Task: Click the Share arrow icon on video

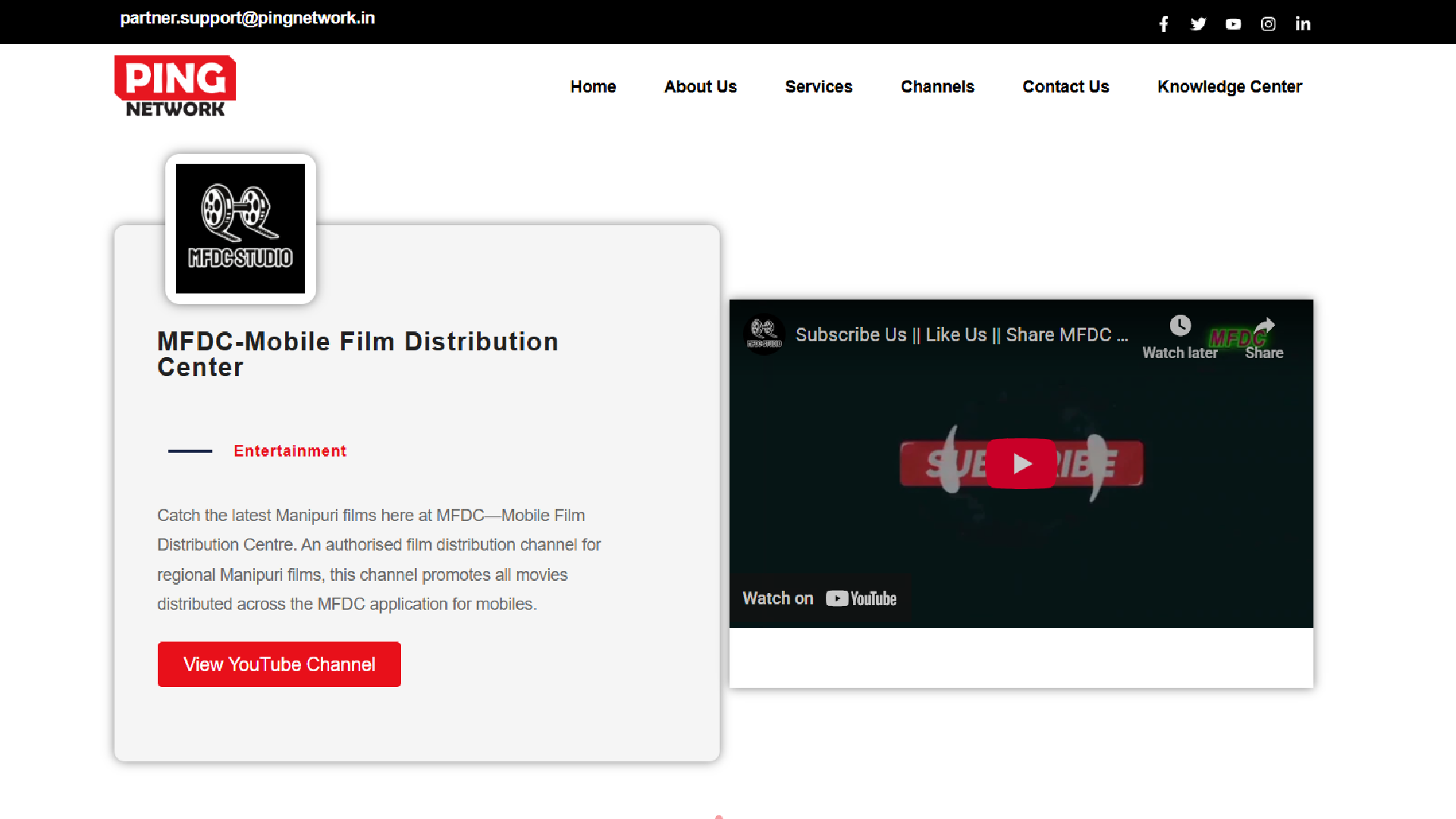Action: tap(1264, 326)
